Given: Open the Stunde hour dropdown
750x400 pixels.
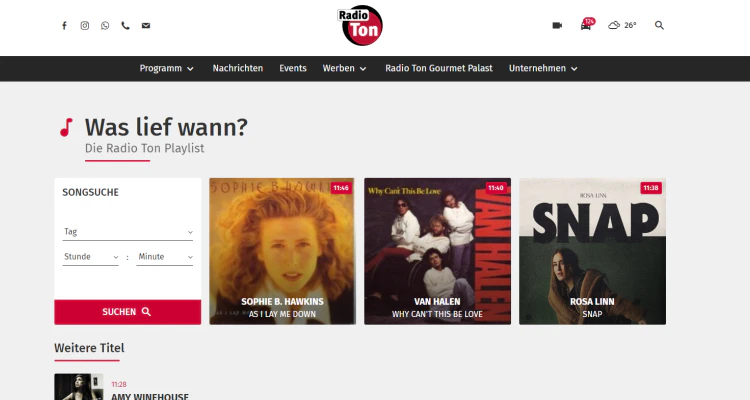Looking at the screenshot, I should 90,257.
